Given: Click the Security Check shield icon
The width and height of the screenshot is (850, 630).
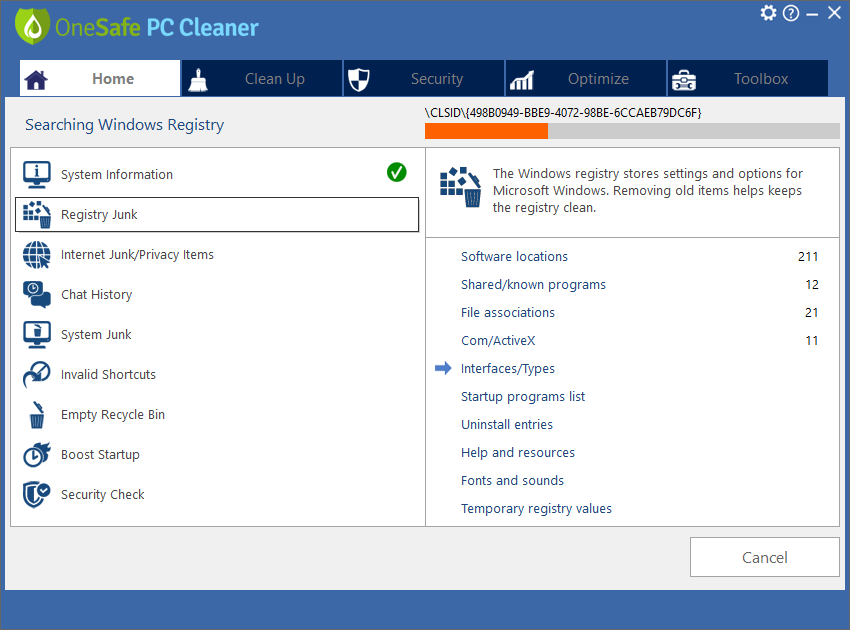Looking at the screenshot, I should click(x=37, y=494).
